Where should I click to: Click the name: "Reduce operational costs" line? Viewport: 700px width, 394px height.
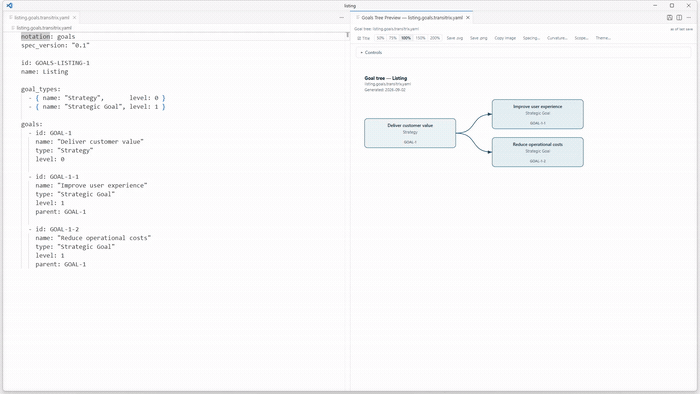click(93, 238)
